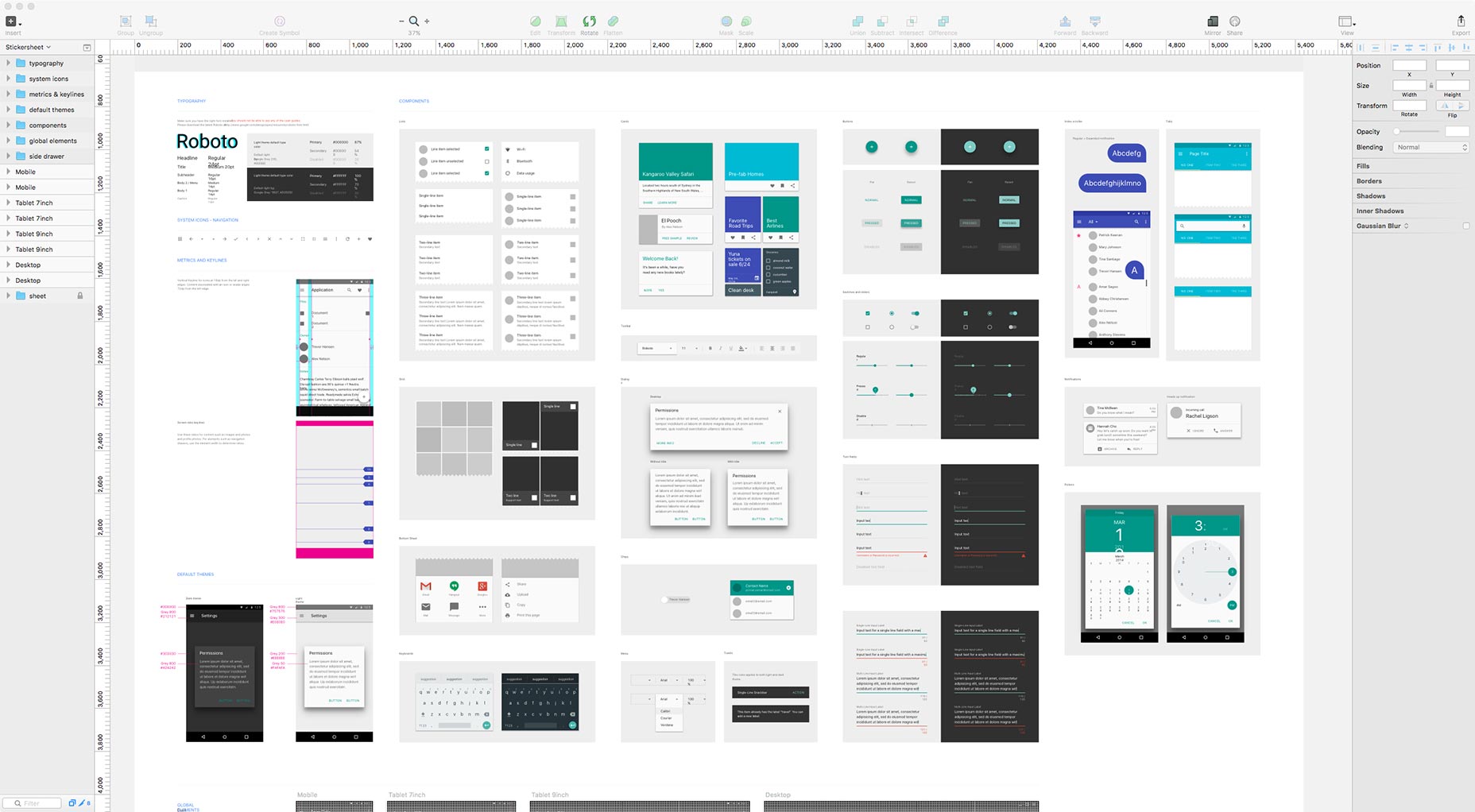Click the Mirror icon in the toolbar
The width and height of the screenshot is (1475, 812).
point(1212,21)
